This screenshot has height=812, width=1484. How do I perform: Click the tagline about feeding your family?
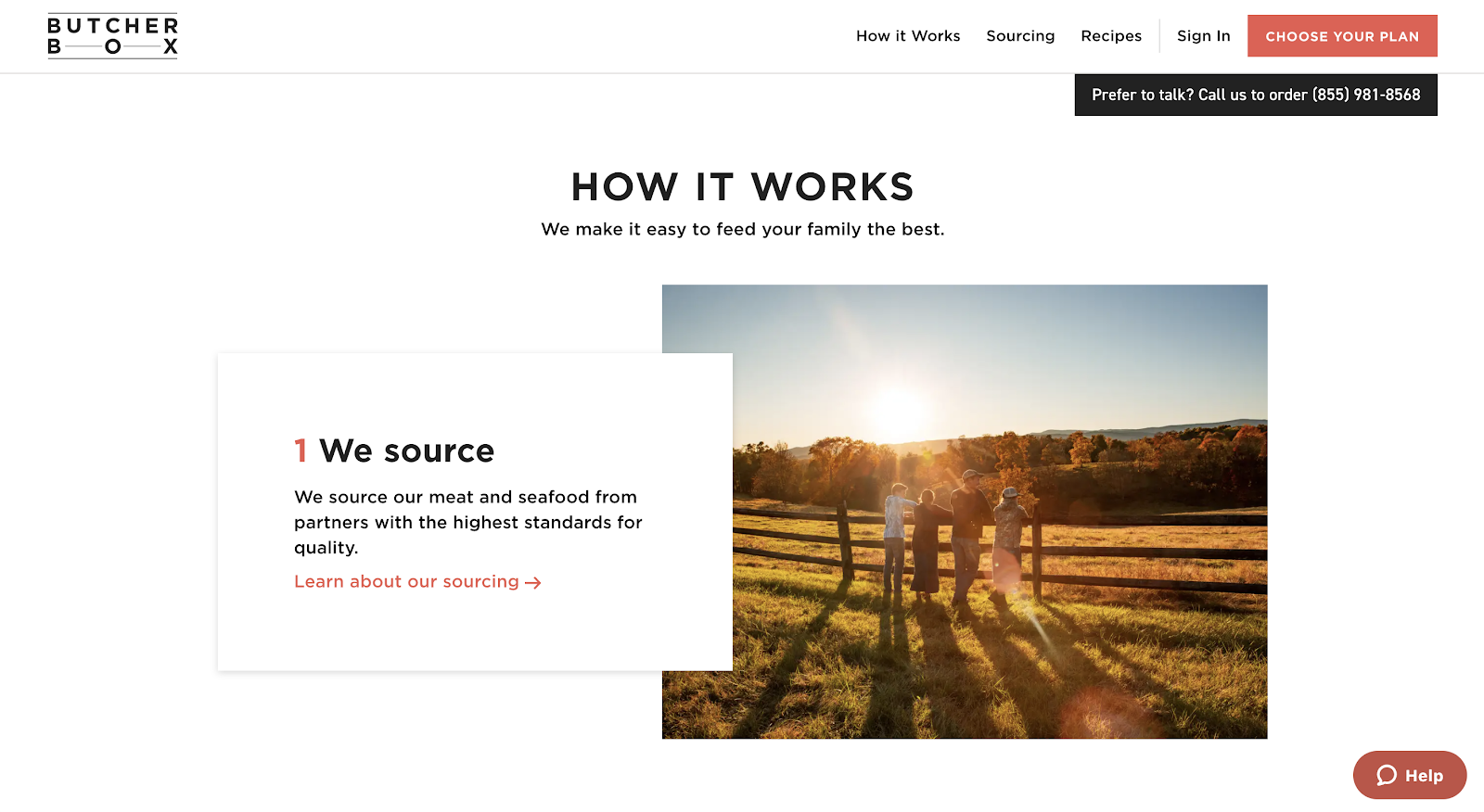pyautogui.click(x=743, y=229)
